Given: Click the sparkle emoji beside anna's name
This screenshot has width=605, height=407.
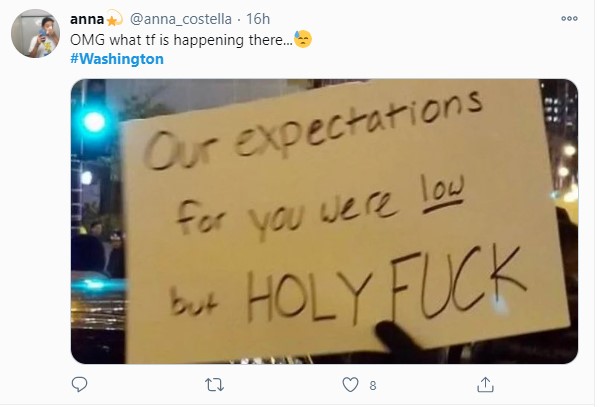Looking at the screenshot, I should [115, 19].
